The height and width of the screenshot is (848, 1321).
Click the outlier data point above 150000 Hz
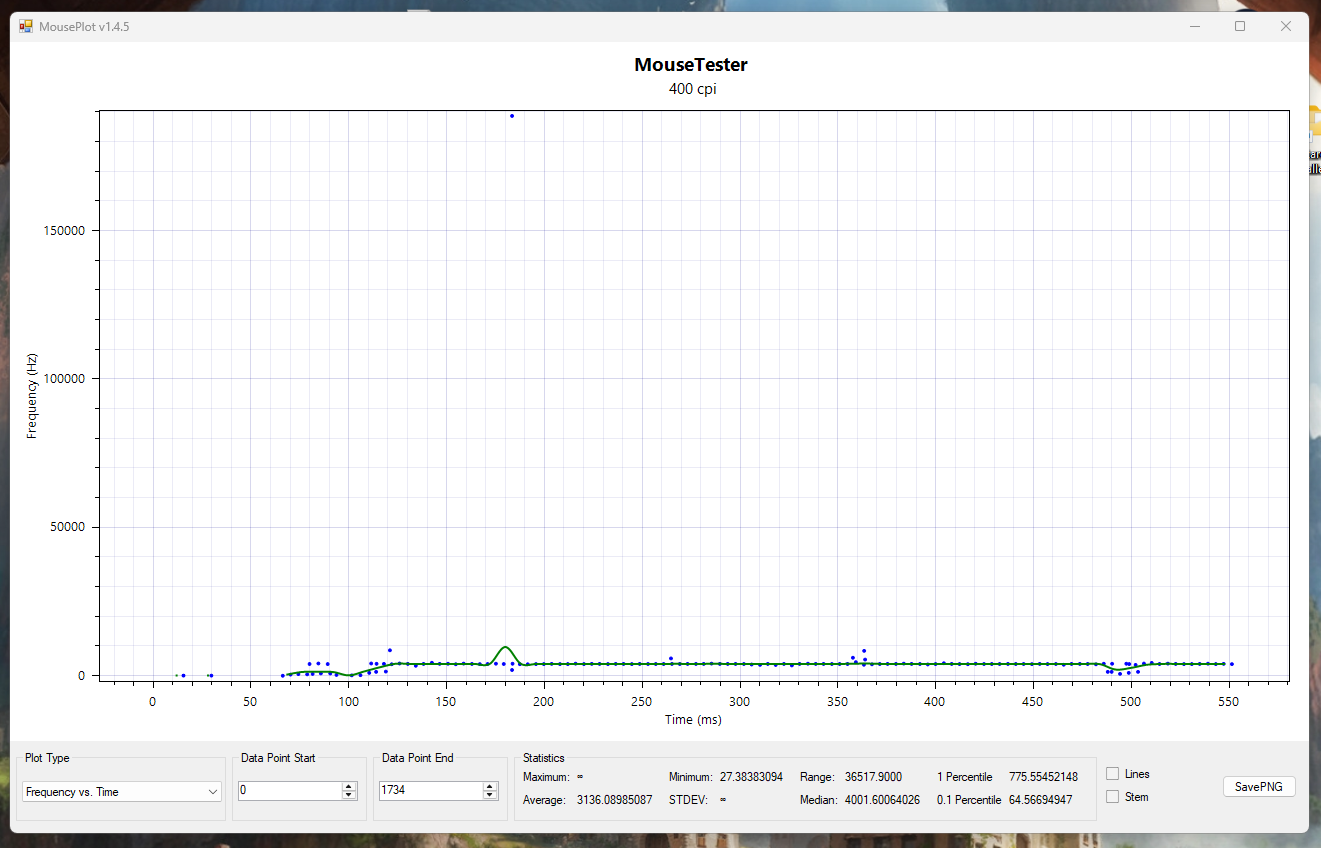tap(512, 116)
